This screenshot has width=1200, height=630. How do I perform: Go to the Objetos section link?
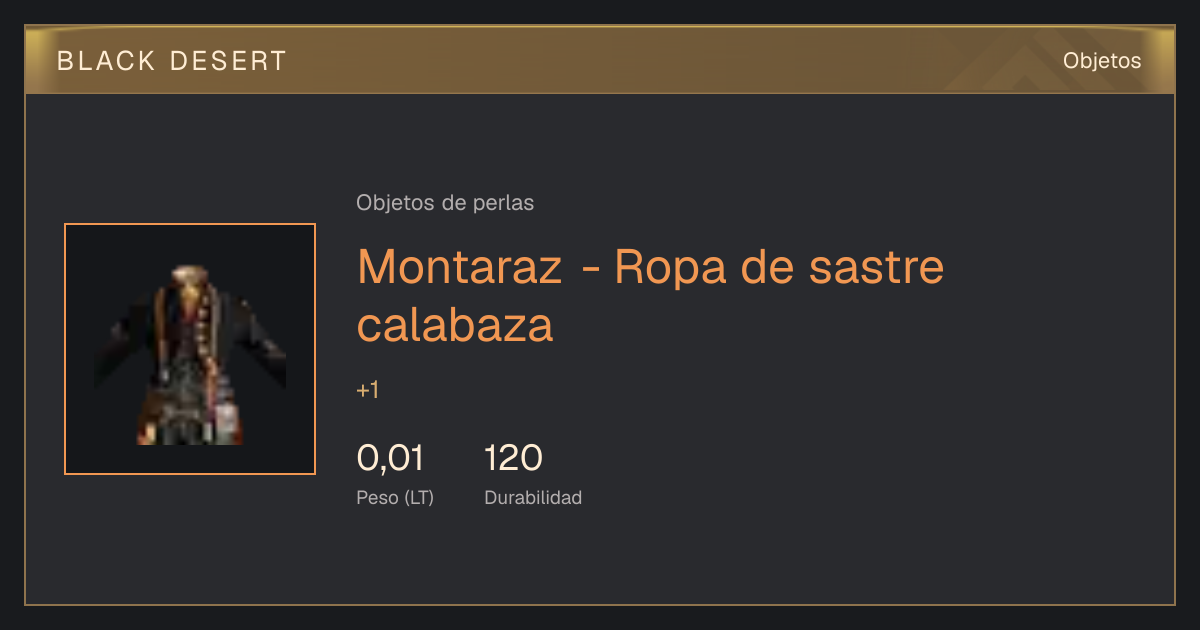click(x=1102, y=61)
